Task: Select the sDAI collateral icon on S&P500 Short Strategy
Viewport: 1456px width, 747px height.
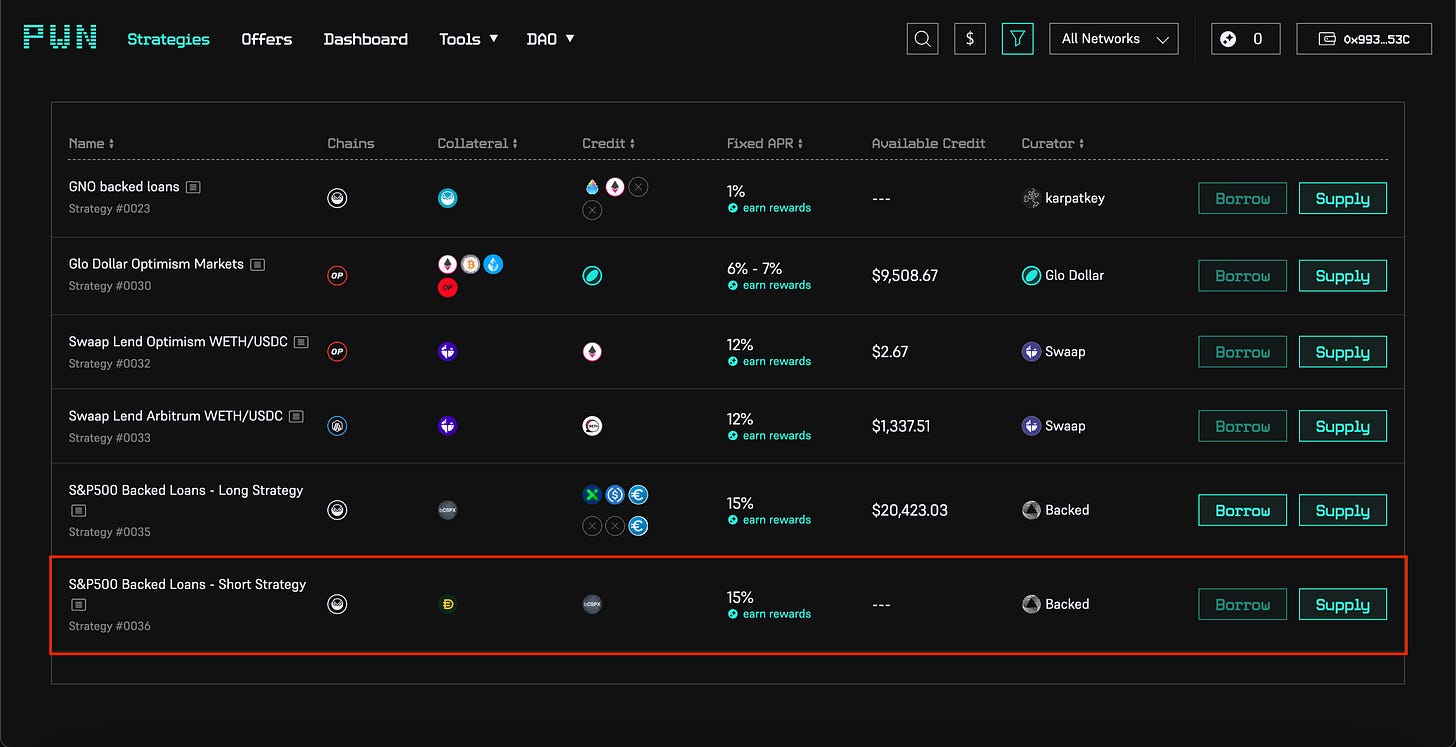Action: pyautogui.click(x=447, y=604)
